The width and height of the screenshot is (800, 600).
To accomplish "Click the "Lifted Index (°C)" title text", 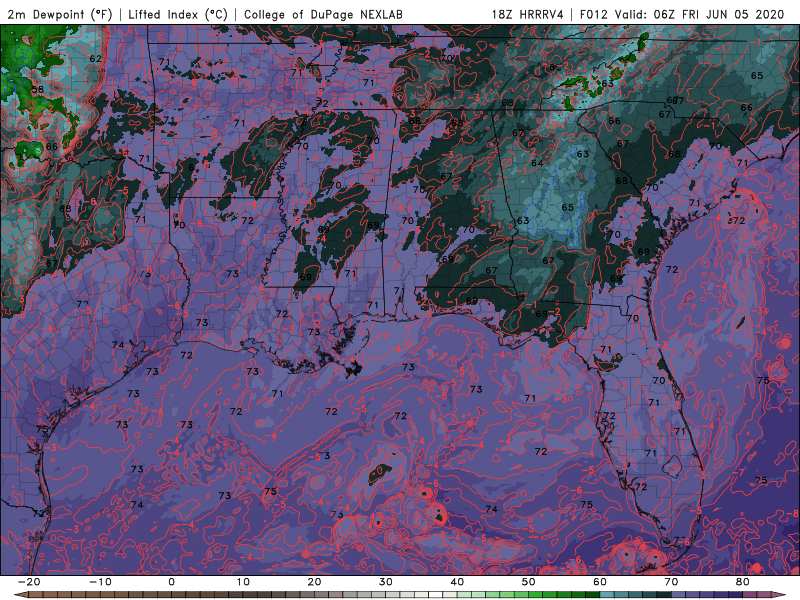I will point(178,14).
